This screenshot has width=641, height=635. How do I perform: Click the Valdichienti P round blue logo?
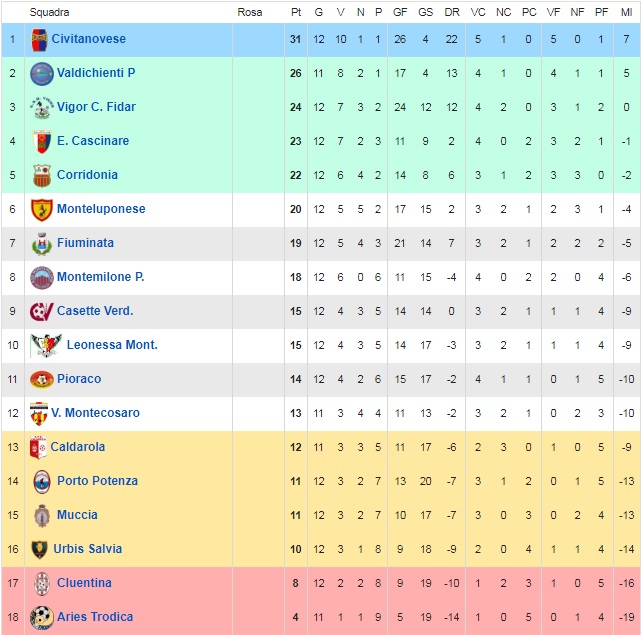[x=42, y=74]
